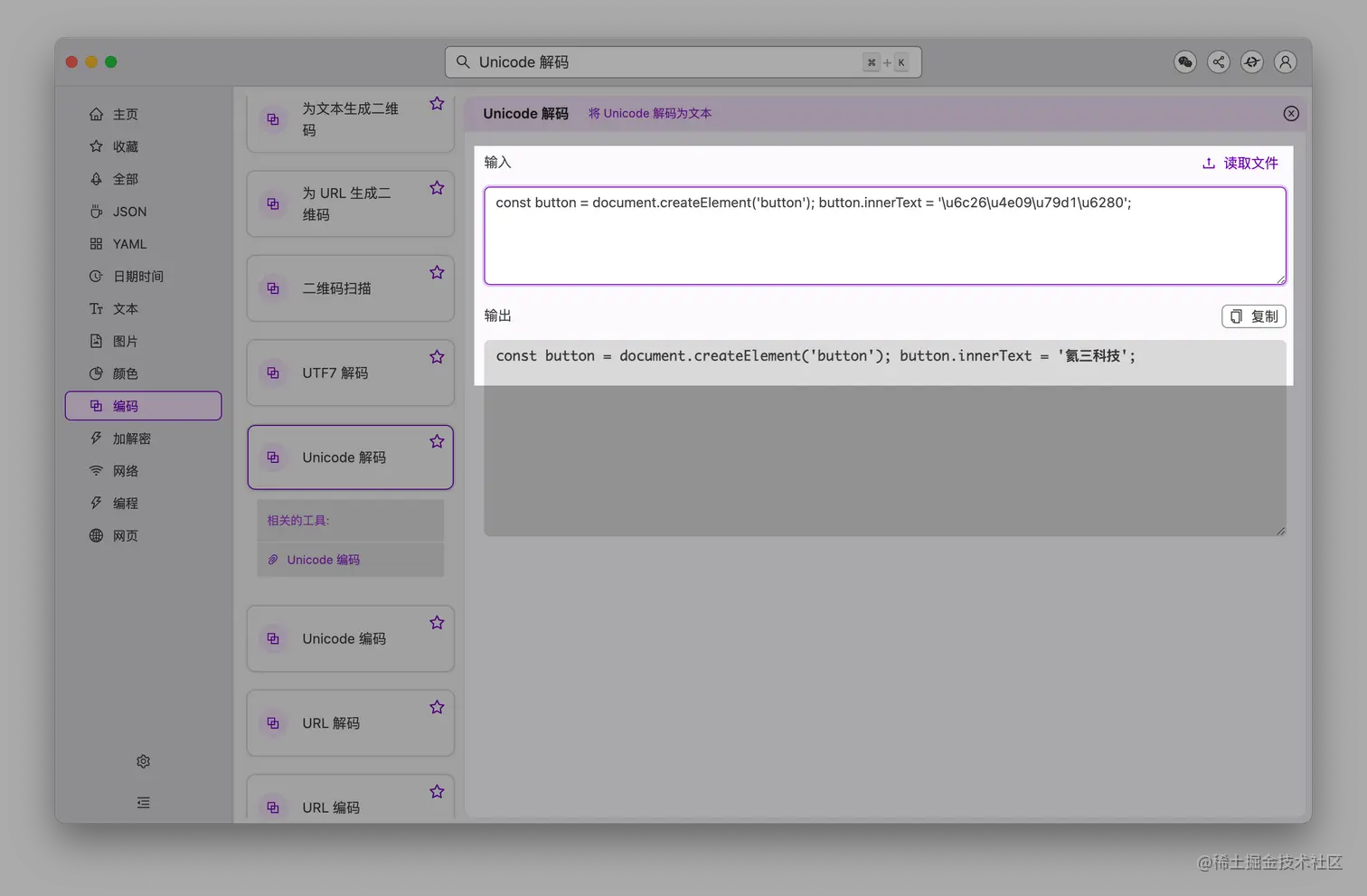Click the 输出 label
The height and width of the screenshot is (896, 1367).
[497, 316]
